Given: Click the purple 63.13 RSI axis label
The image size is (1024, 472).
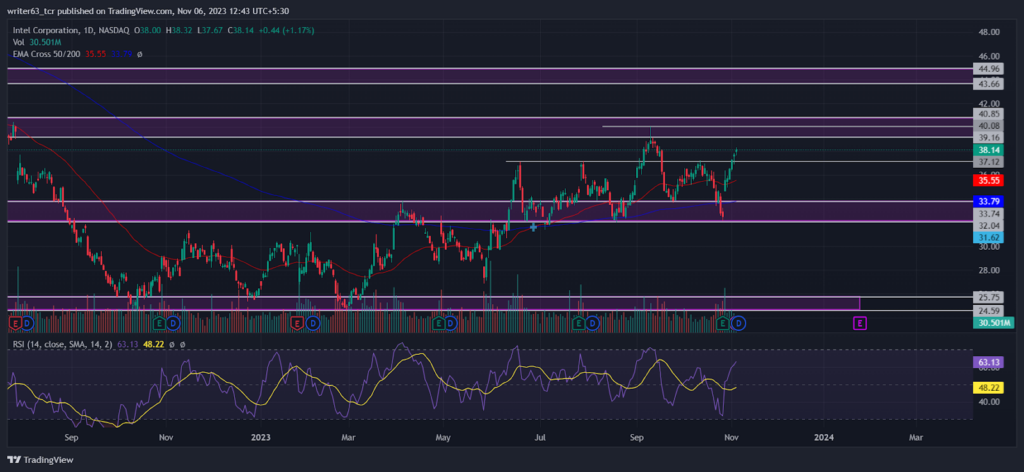Looking at the screenshot, I should 986,362.
